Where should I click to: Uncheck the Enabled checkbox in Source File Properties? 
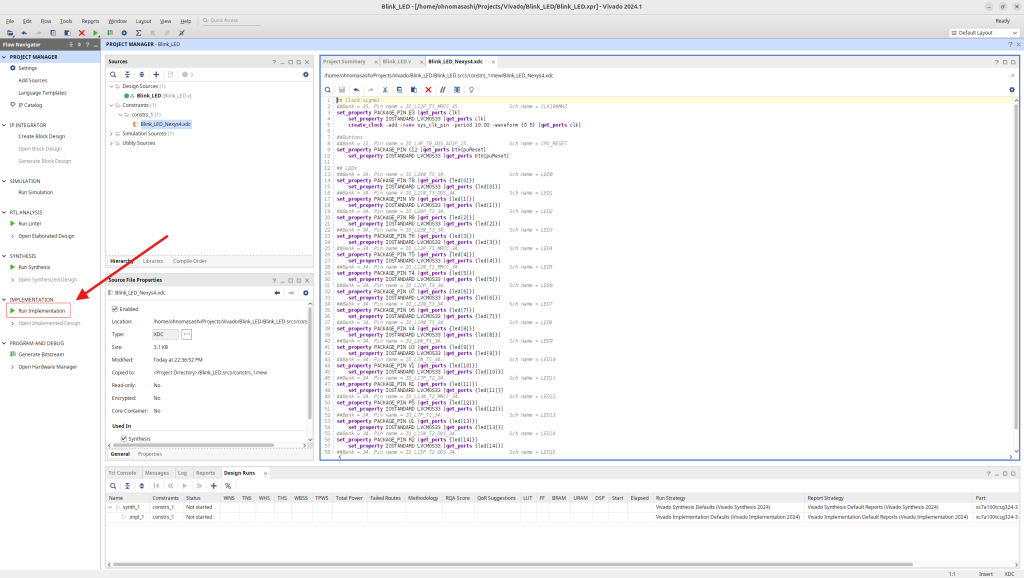pyautogui.click(x=114, y=309)
